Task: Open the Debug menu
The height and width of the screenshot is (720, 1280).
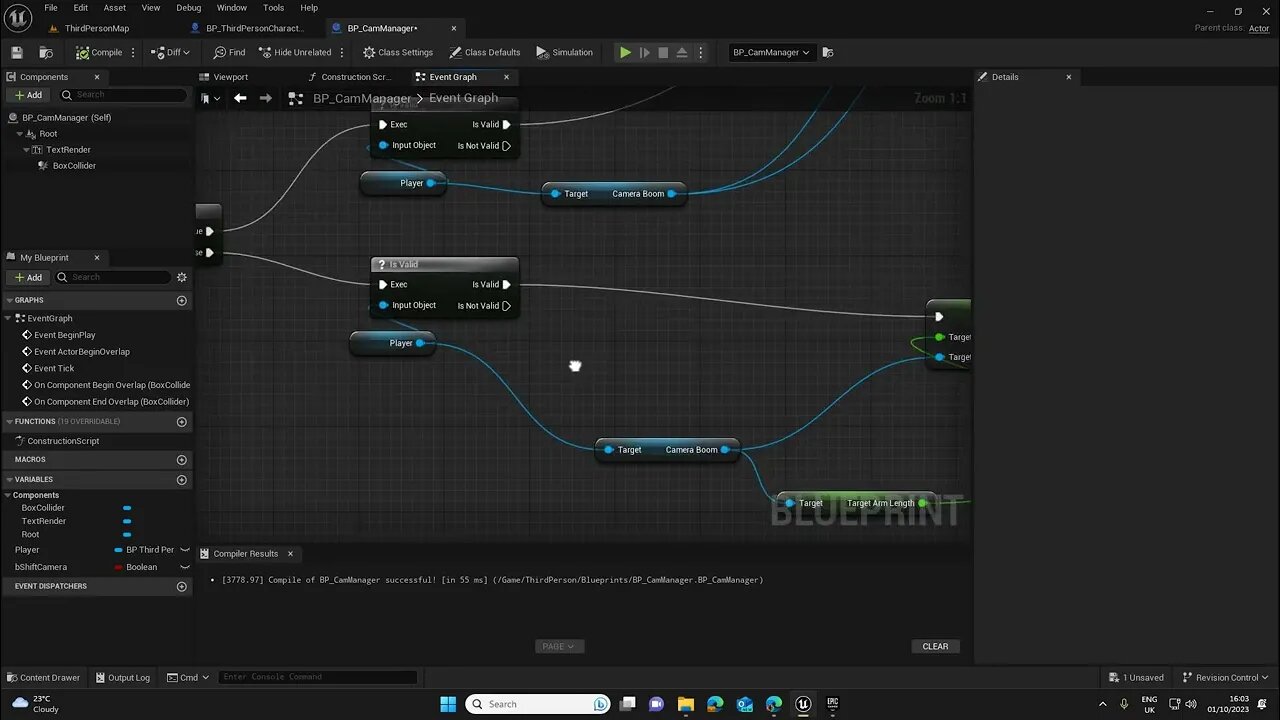Action: (188, 8)
